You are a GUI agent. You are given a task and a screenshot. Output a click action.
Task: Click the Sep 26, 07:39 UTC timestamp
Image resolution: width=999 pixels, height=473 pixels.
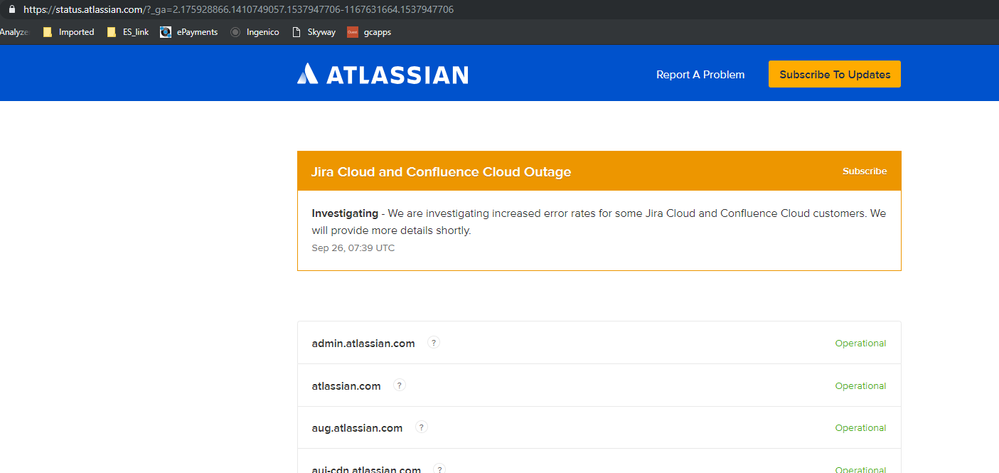click(353, 248)
